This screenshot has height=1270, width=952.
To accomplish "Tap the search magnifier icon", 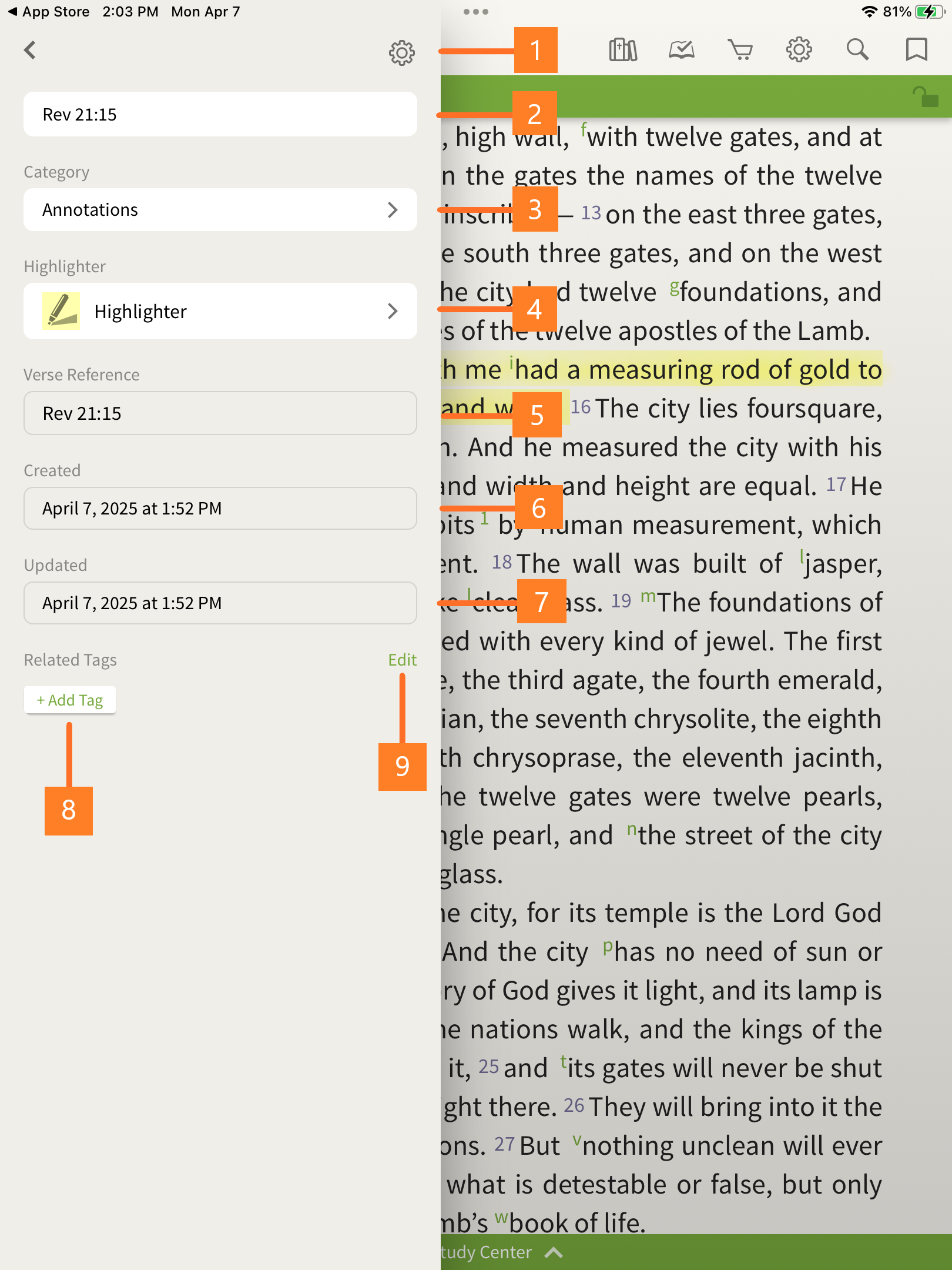I will point(857,50).
